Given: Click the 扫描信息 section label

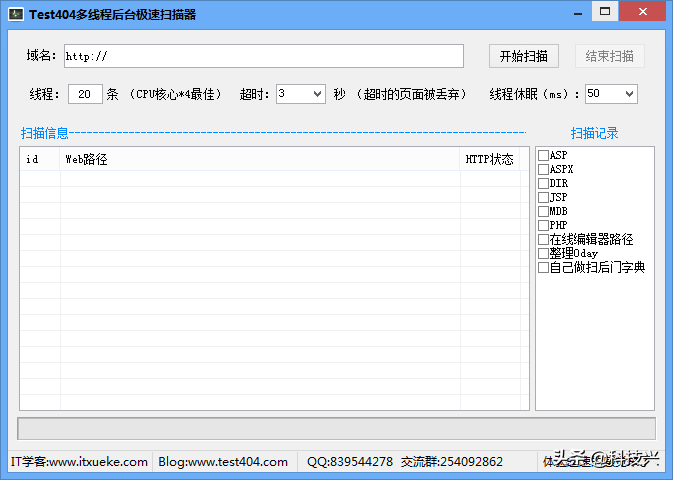Looking at the screenshot, I should tap(45, 133).
